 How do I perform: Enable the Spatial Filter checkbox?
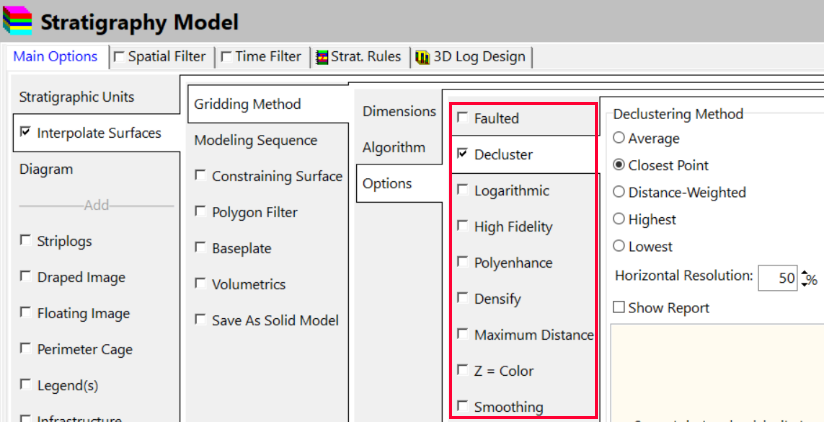point(120,57)
